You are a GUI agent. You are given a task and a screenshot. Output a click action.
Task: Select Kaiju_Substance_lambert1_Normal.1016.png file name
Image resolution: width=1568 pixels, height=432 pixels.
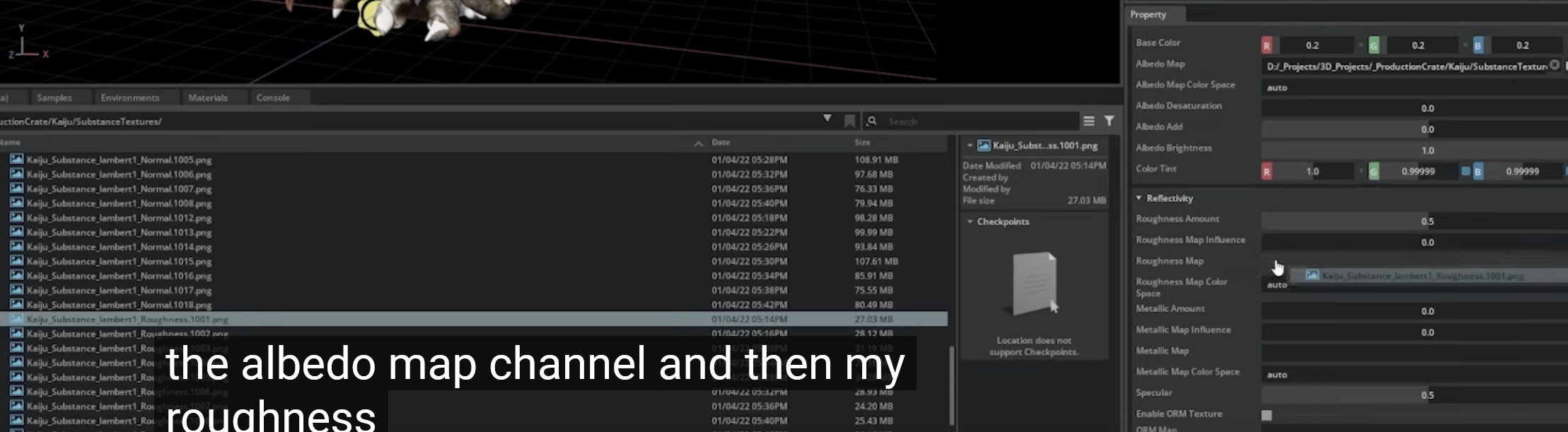[x=119, y=276]
